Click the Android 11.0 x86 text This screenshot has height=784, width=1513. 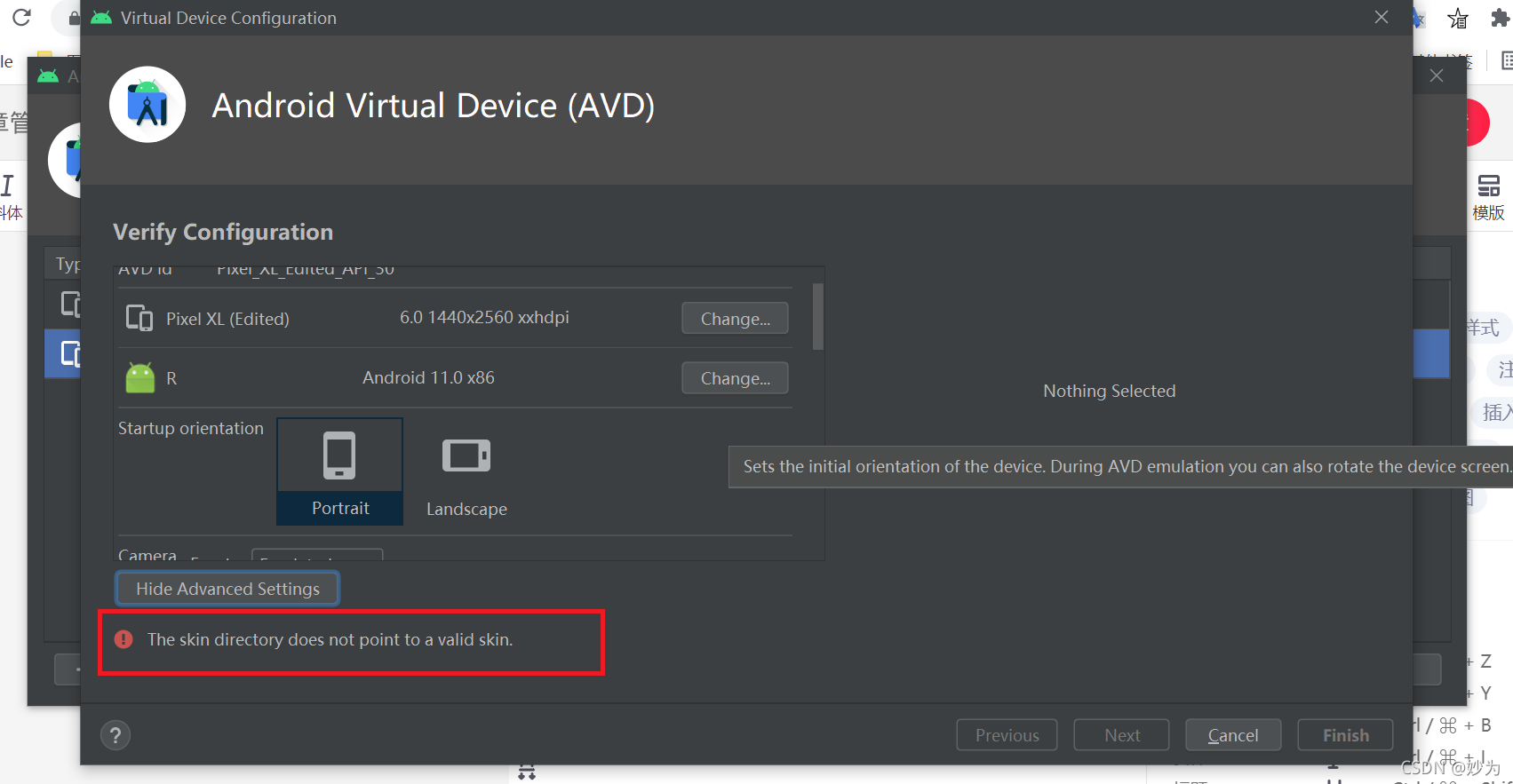[428, 377]
